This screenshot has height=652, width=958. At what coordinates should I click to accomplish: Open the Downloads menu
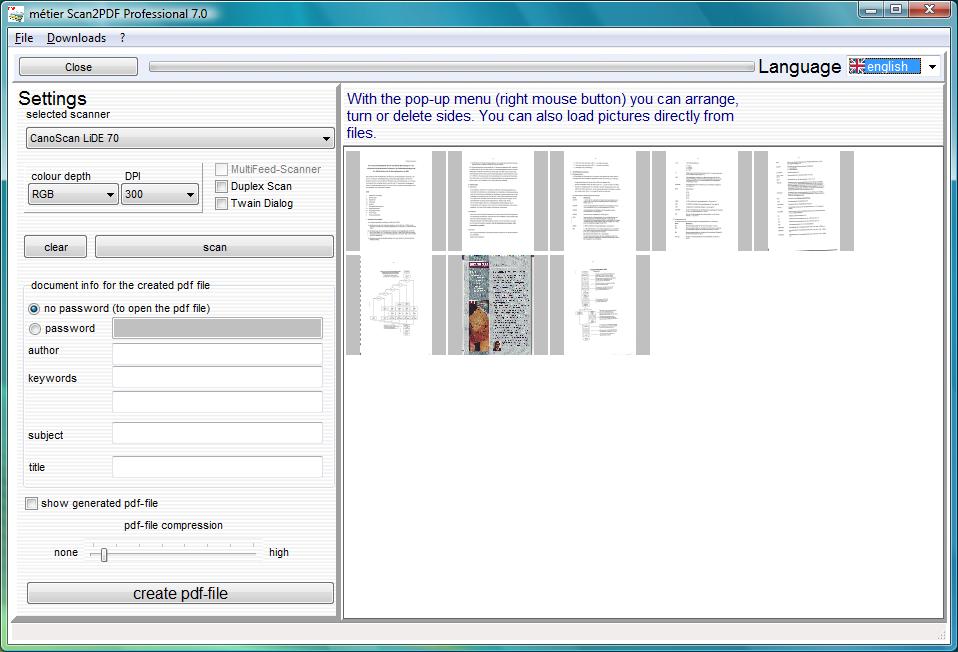click(76, 38)
